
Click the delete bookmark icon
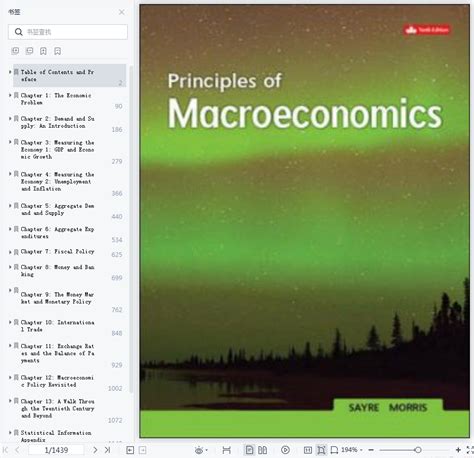coord(58,51)
